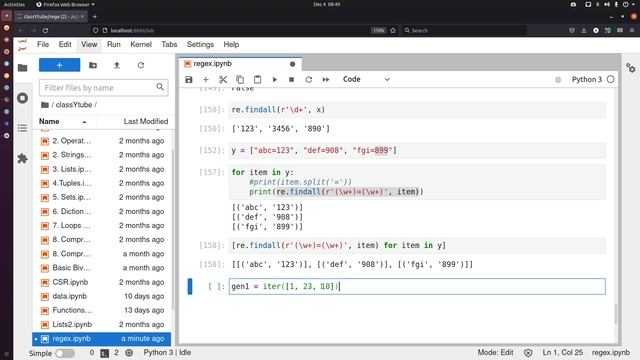This screenshot has height=360, width=640.
Task: Click Ln 1, Col 25 status entry
Action: point(562,353)
